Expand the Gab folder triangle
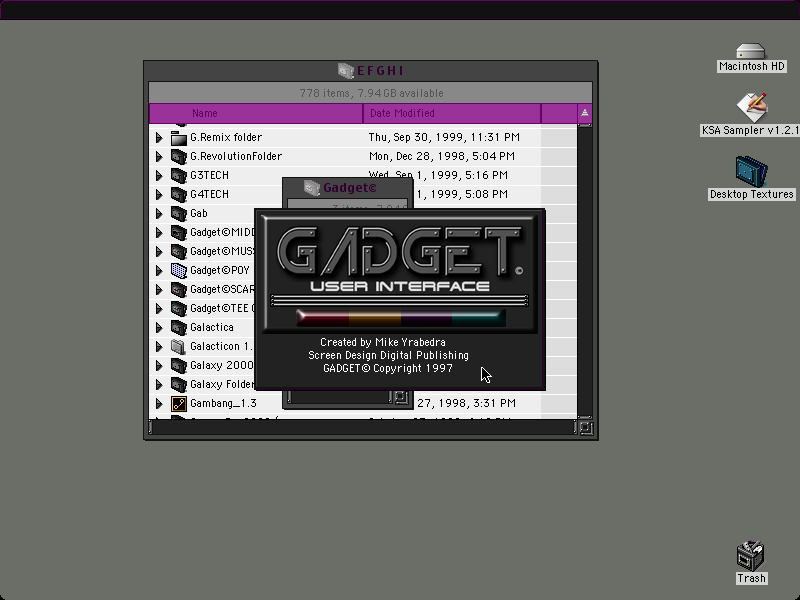The image size is (800, 600). click(x=159, y=213)
